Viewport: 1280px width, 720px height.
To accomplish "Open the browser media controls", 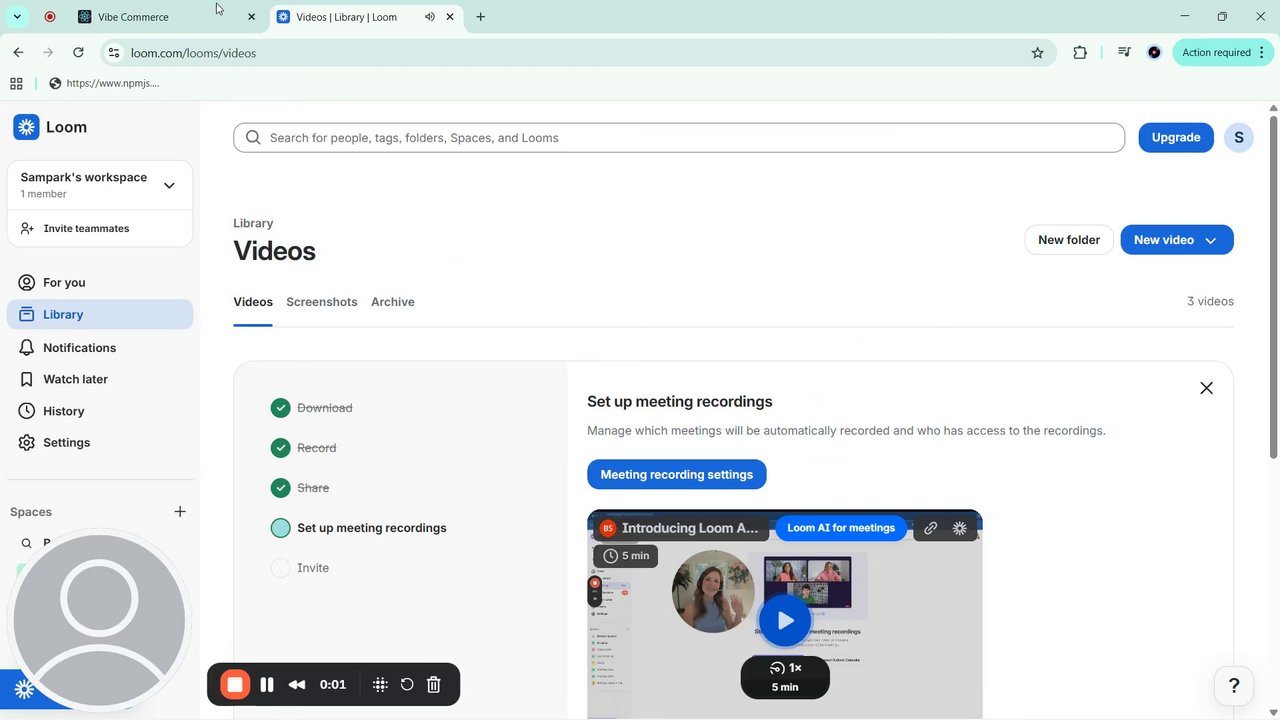I will click(x=1124, y=53).
